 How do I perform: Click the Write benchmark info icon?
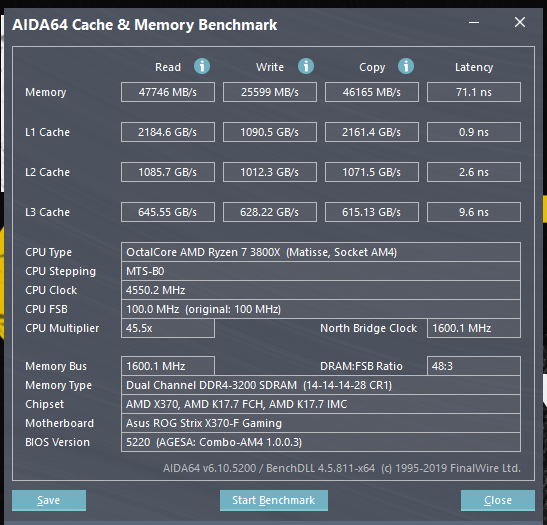pos(306,66)
